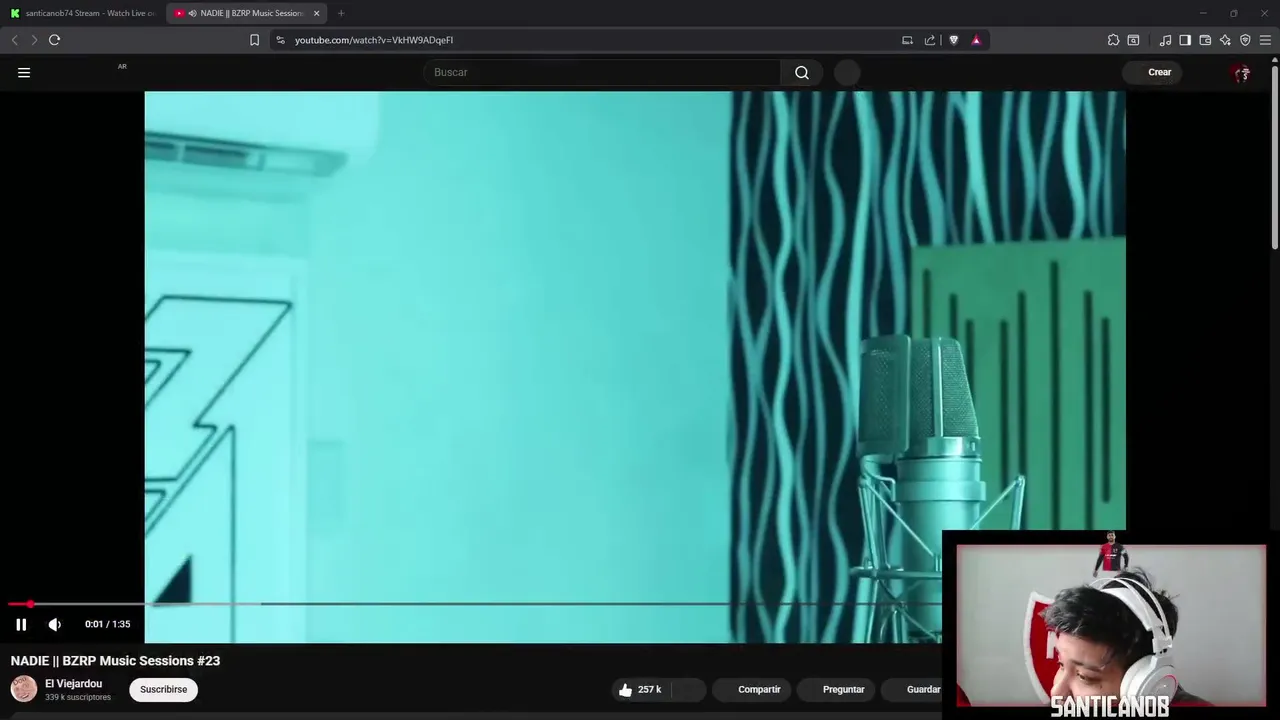Open a new browser tab
This screenshot has height=720, width=1280.
(x=341, y=13)
